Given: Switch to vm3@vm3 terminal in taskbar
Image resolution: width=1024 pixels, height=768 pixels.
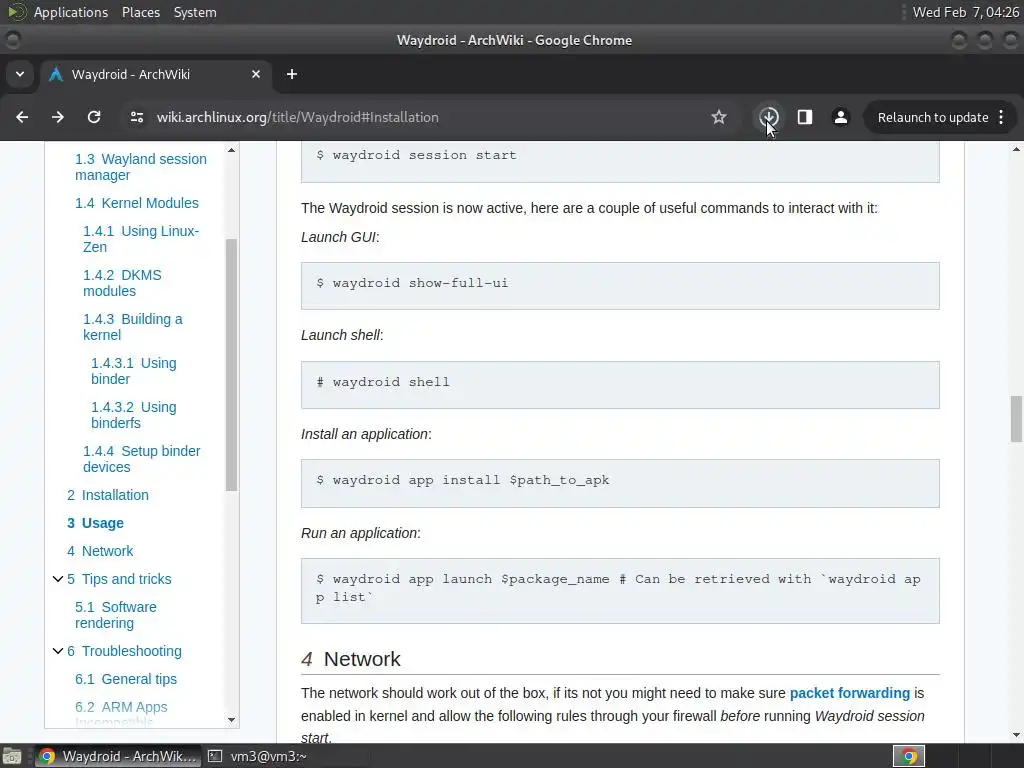Looking at the screenshot, I should (257, 756).
